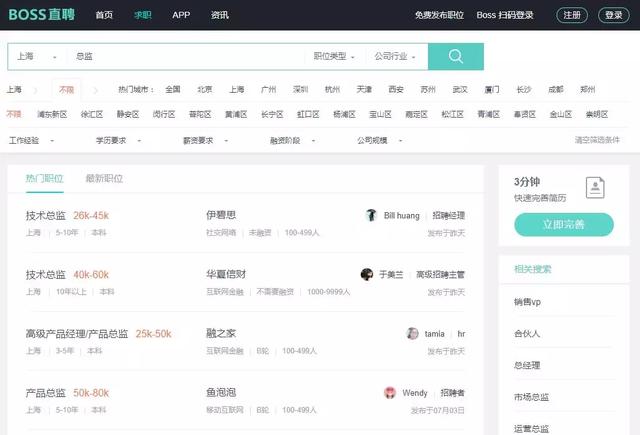Viewport: 640px width, 435px height.
Task: Expand the 公司行业 dropdown
Action: pyautogui.click(x=395, y=56)
